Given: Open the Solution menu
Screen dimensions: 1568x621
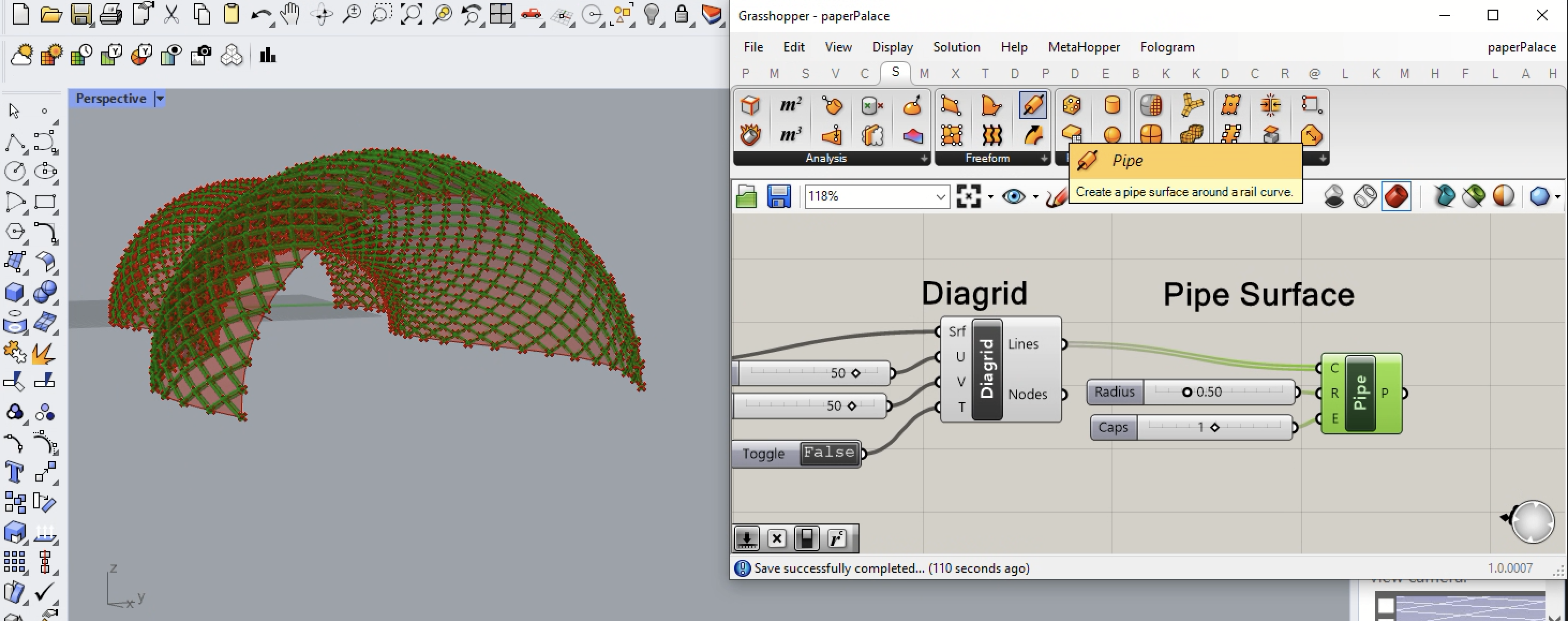Looking at the screenshot, I should 956,47.
